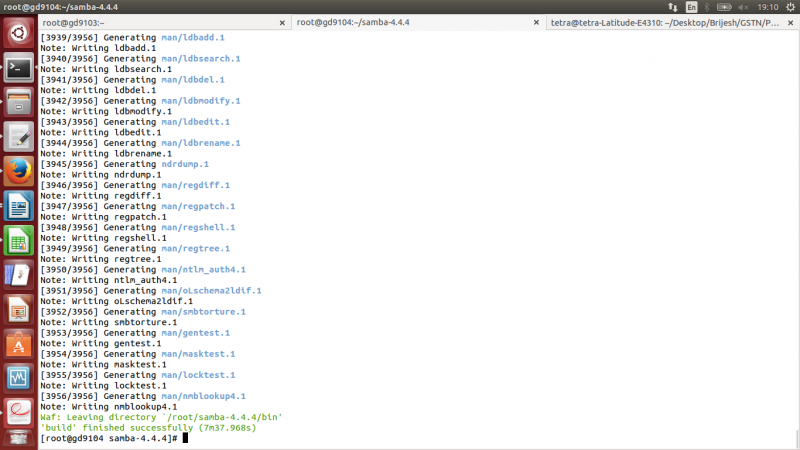Click the terminal scrollbar on right edge
The image size is (800, 450).
tap(797, 440)
